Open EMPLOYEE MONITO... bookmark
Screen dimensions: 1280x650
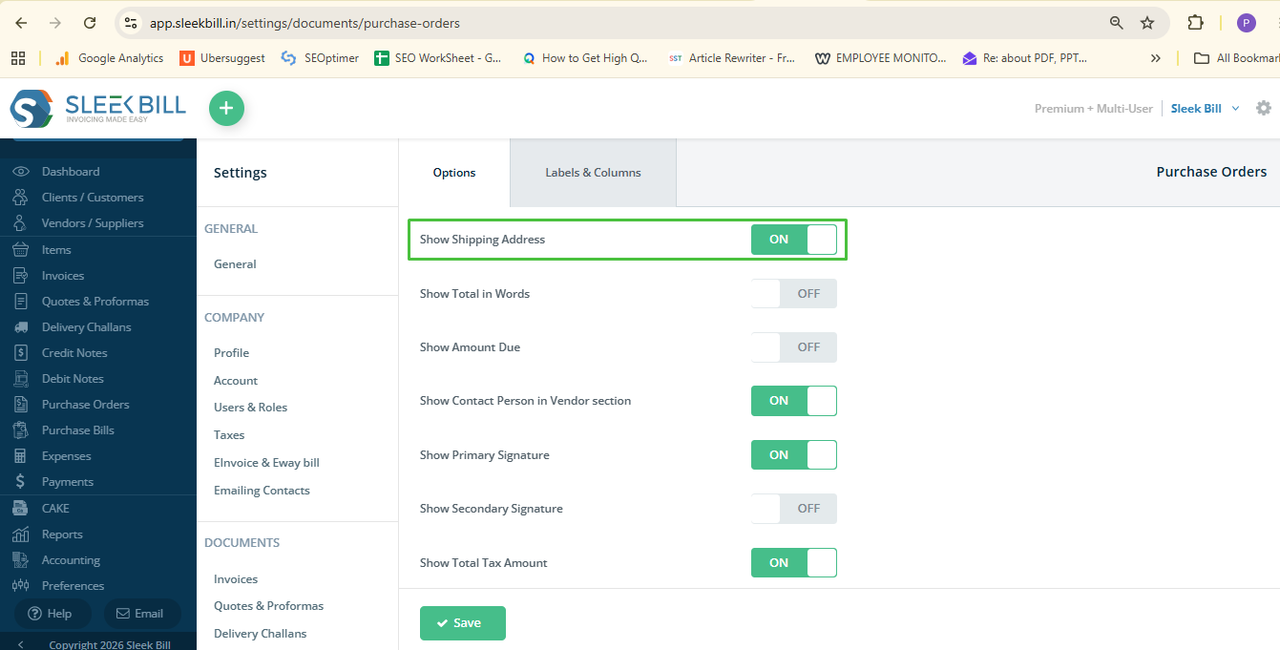[x=881, y=58]
